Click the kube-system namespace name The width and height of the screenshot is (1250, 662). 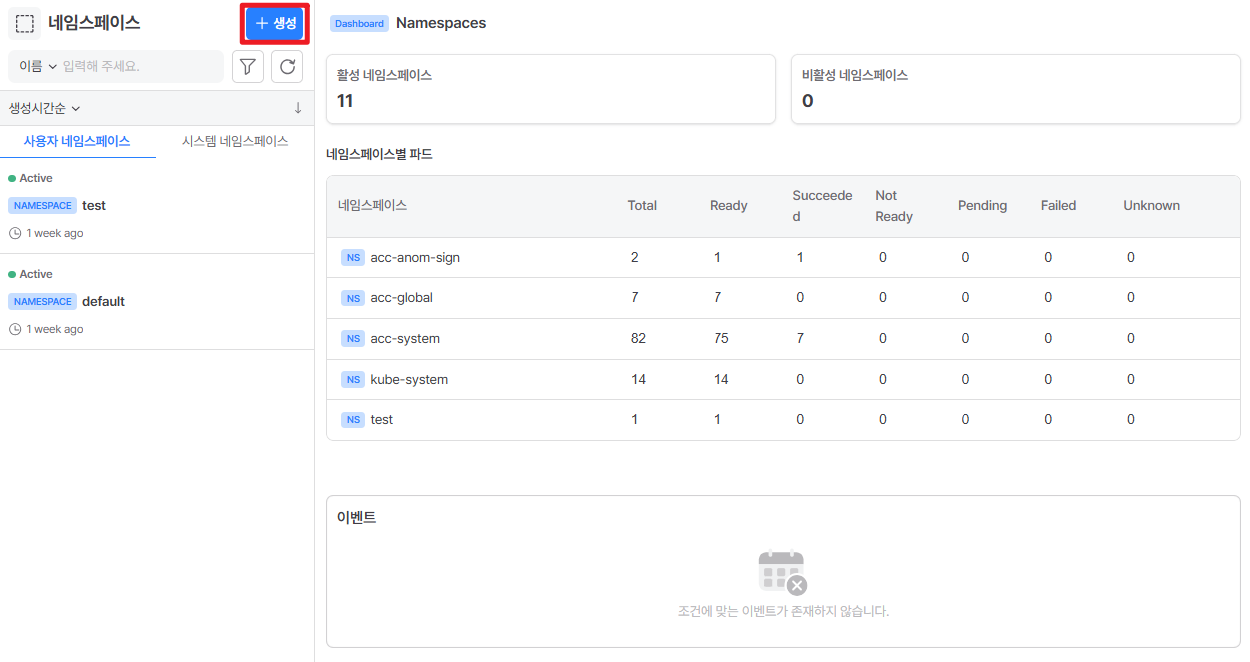pos(409,380)
